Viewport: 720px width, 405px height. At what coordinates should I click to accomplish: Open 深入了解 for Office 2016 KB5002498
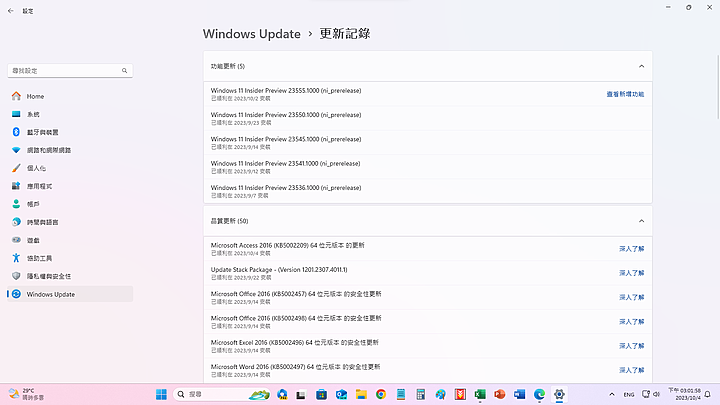click(631, 322)
